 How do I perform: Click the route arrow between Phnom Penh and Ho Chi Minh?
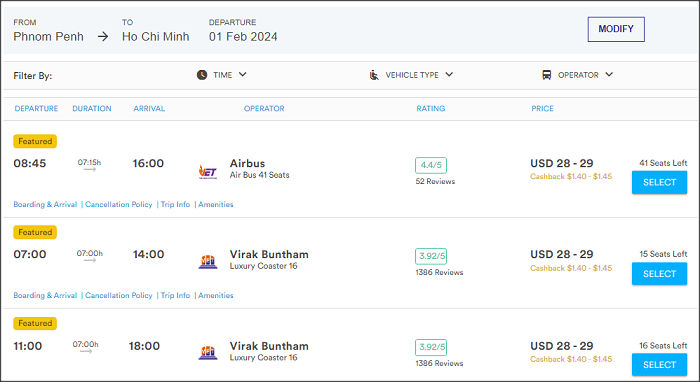click(103, 37)
